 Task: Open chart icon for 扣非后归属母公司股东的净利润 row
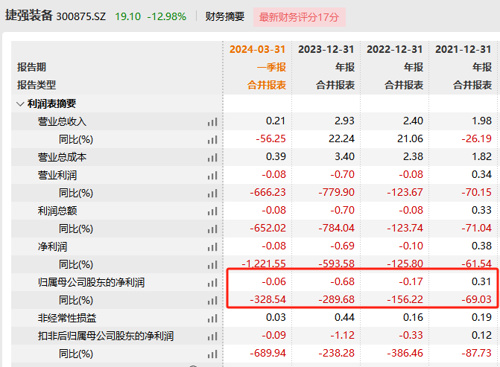tap(212, 337)
